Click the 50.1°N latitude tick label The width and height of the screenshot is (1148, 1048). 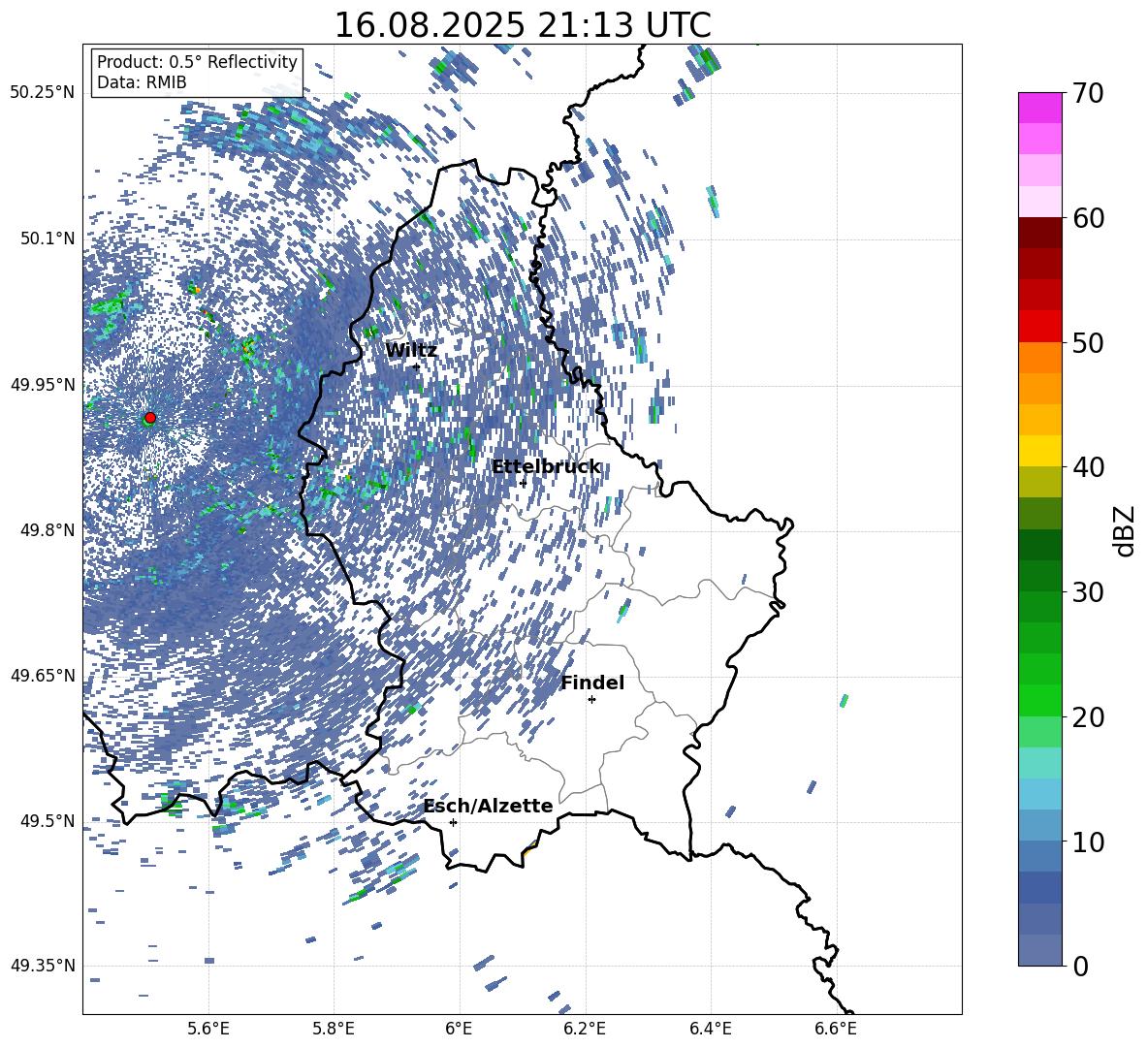[48, 238]
